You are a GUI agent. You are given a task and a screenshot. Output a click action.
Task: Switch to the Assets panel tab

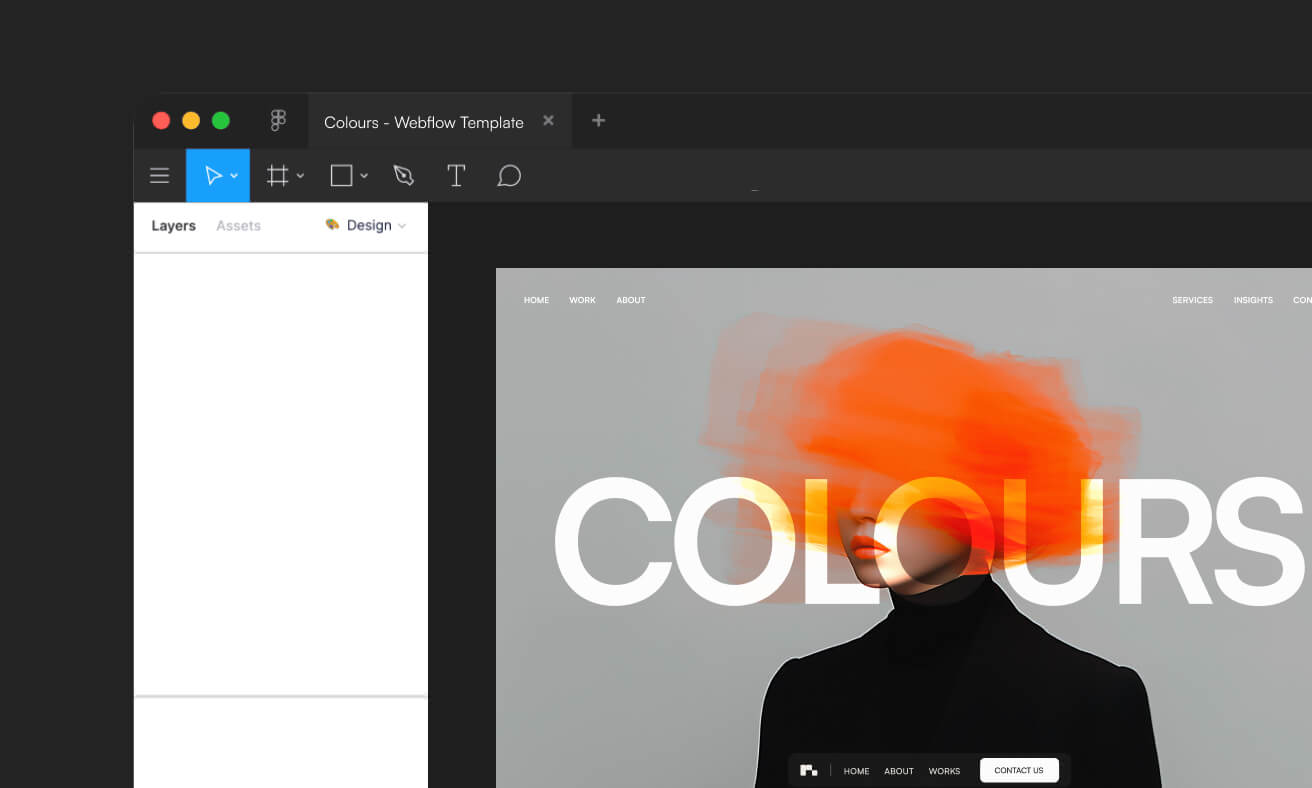click(238, 226)
